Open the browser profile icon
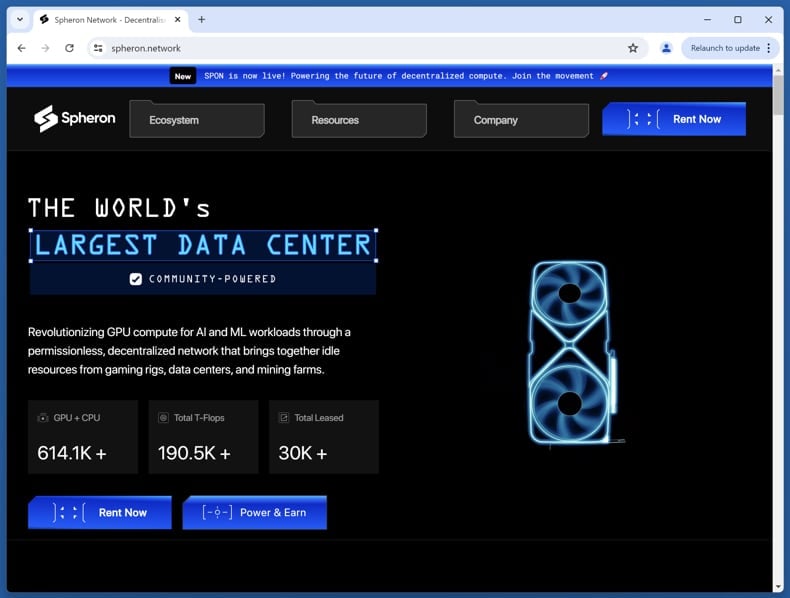 [666, 48]
